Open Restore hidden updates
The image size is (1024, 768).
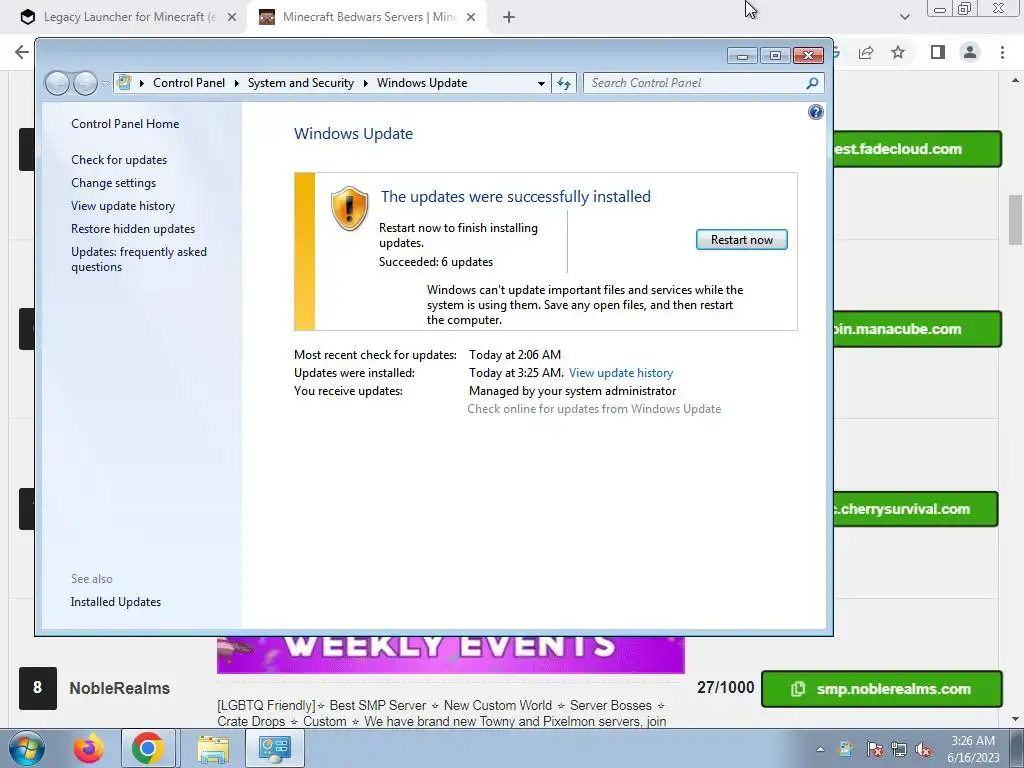click(133, 229)
